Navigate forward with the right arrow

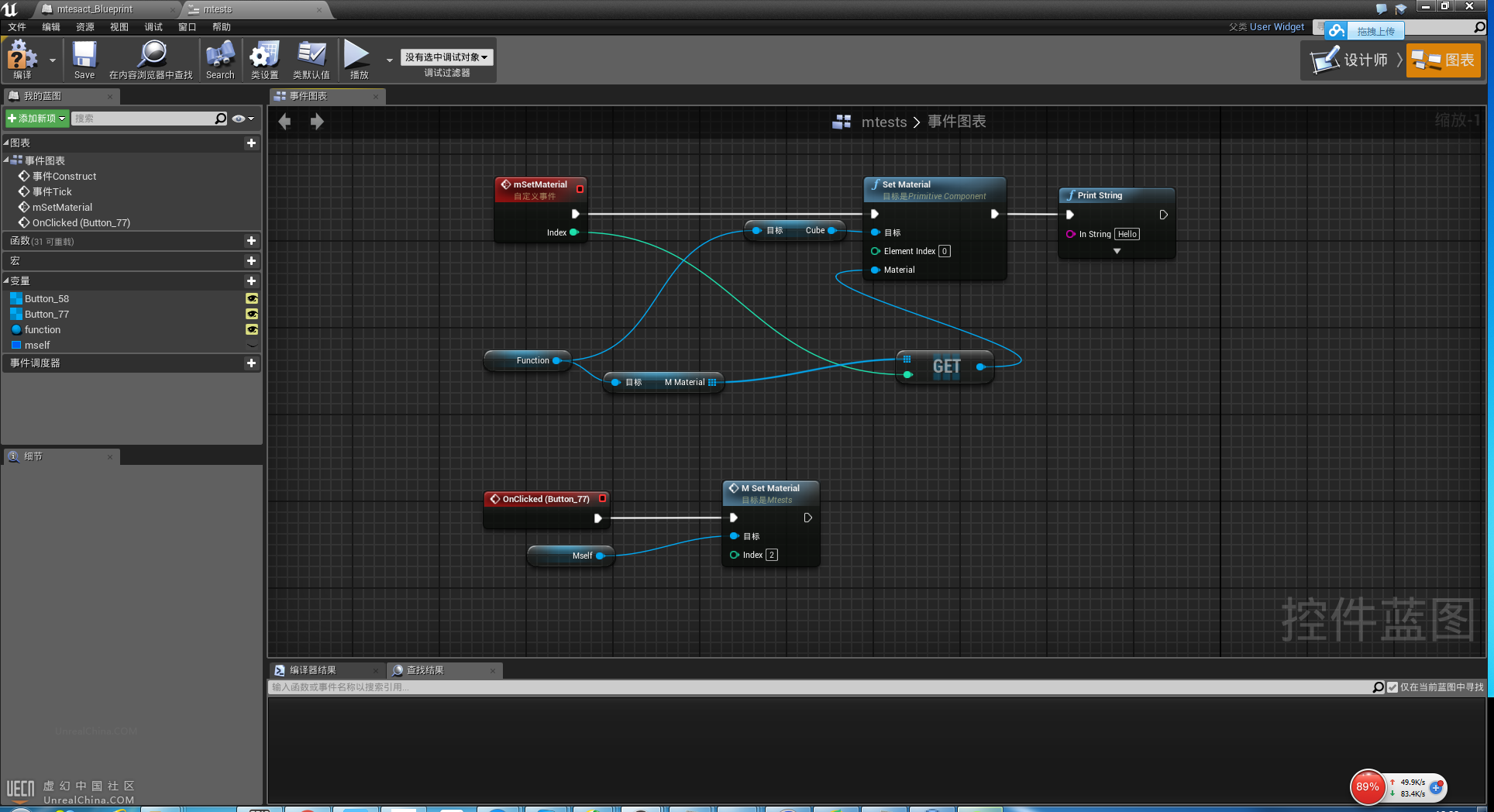(x=317, y=122)
